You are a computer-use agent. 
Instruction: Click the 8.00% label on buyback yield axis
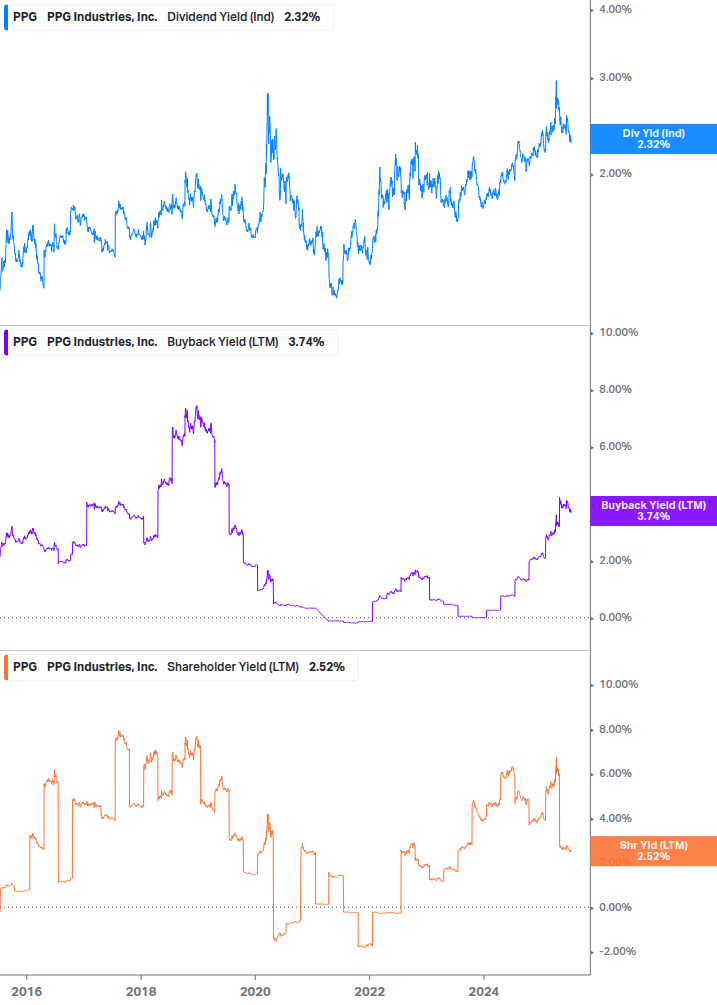tap(615, 389)
